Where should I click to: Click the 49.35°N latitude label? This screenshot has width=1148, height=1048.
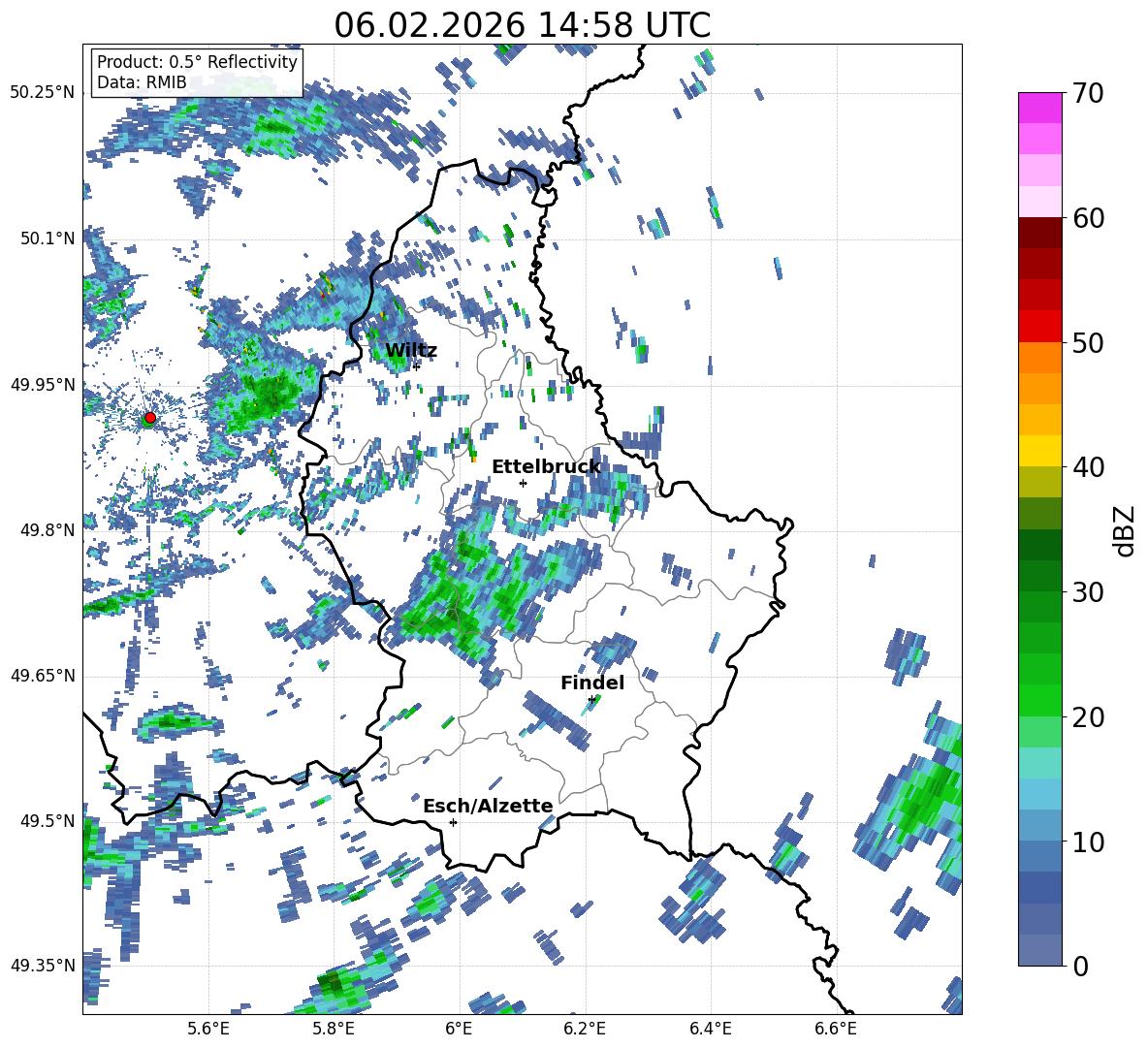(x=43, y=966)
